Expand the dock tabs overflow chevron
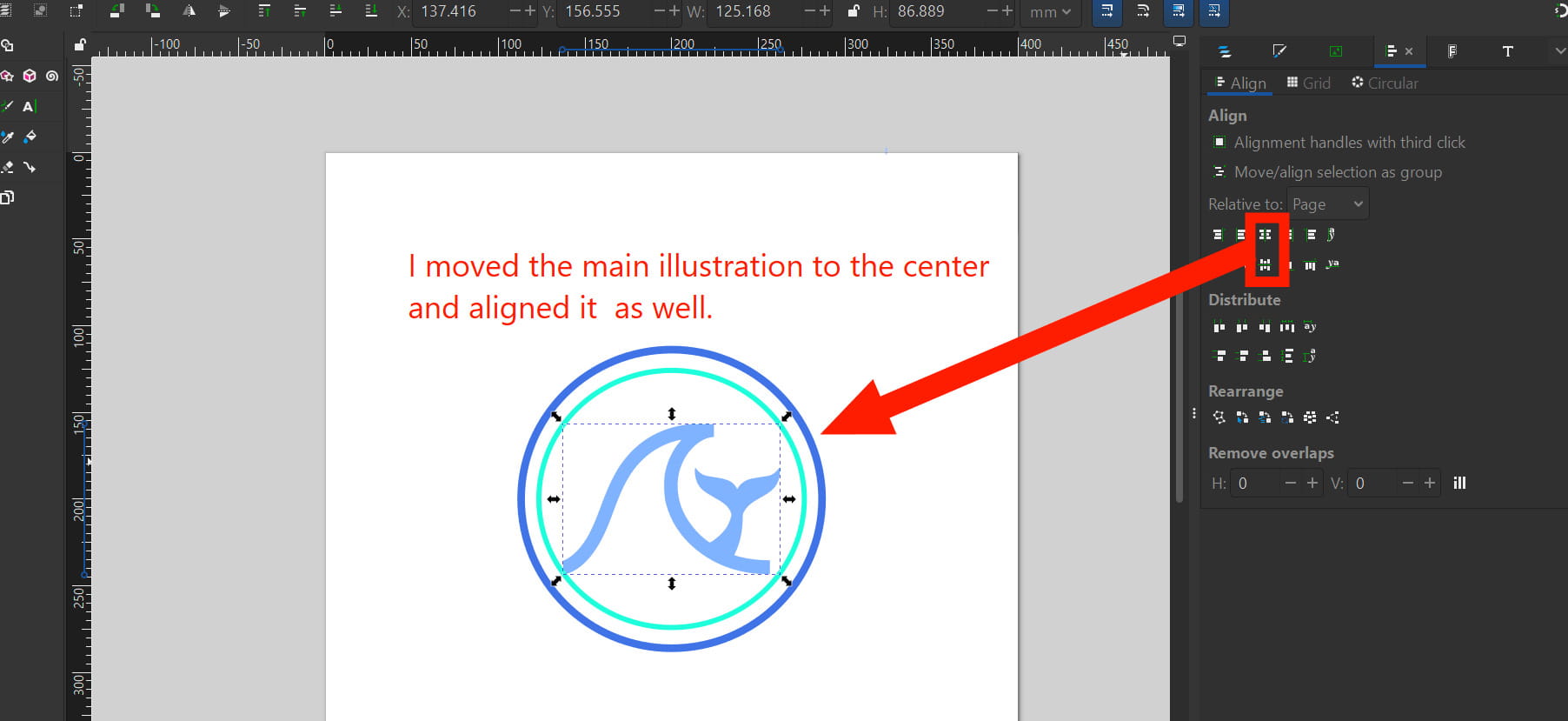 pos(1559,51)
